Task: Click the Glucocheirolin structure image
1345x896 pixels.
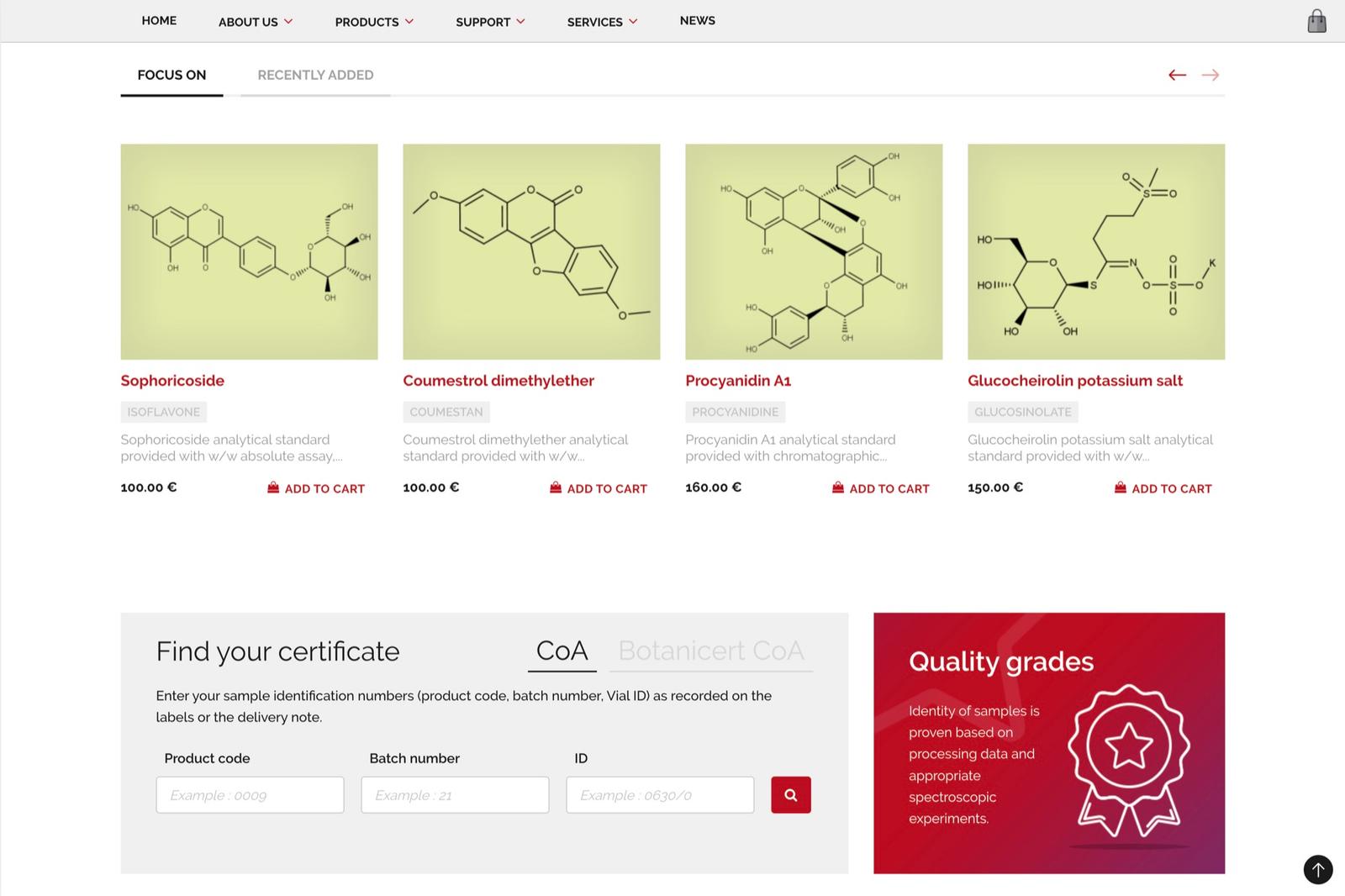Action: pos(1096,251)
